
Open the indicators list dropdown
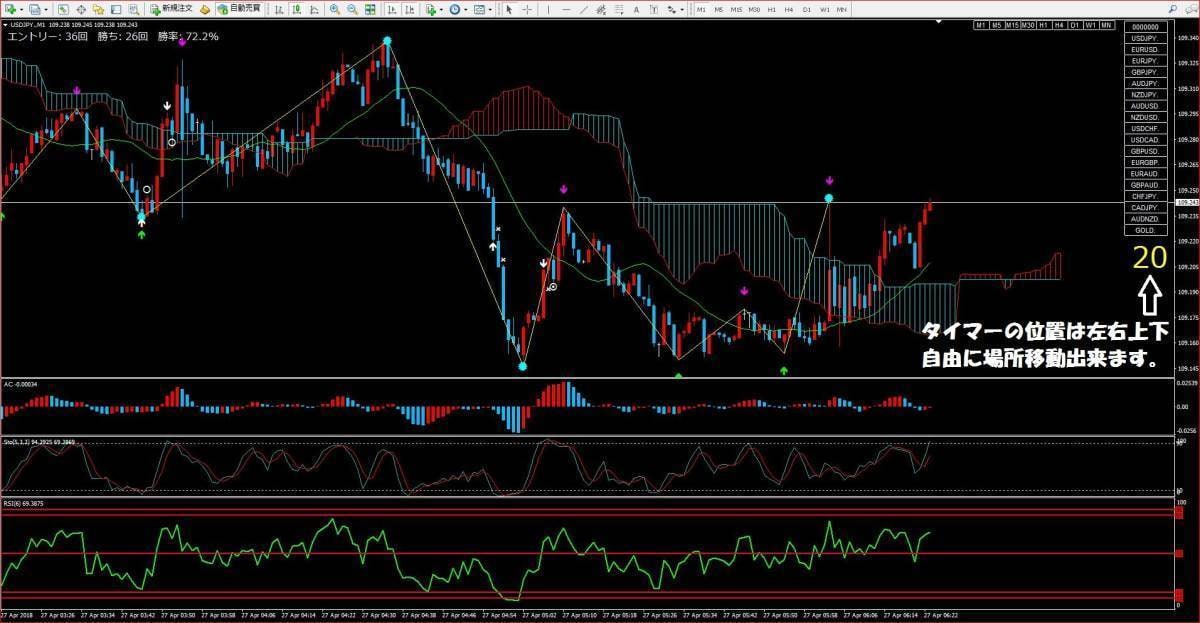point(441,9)
